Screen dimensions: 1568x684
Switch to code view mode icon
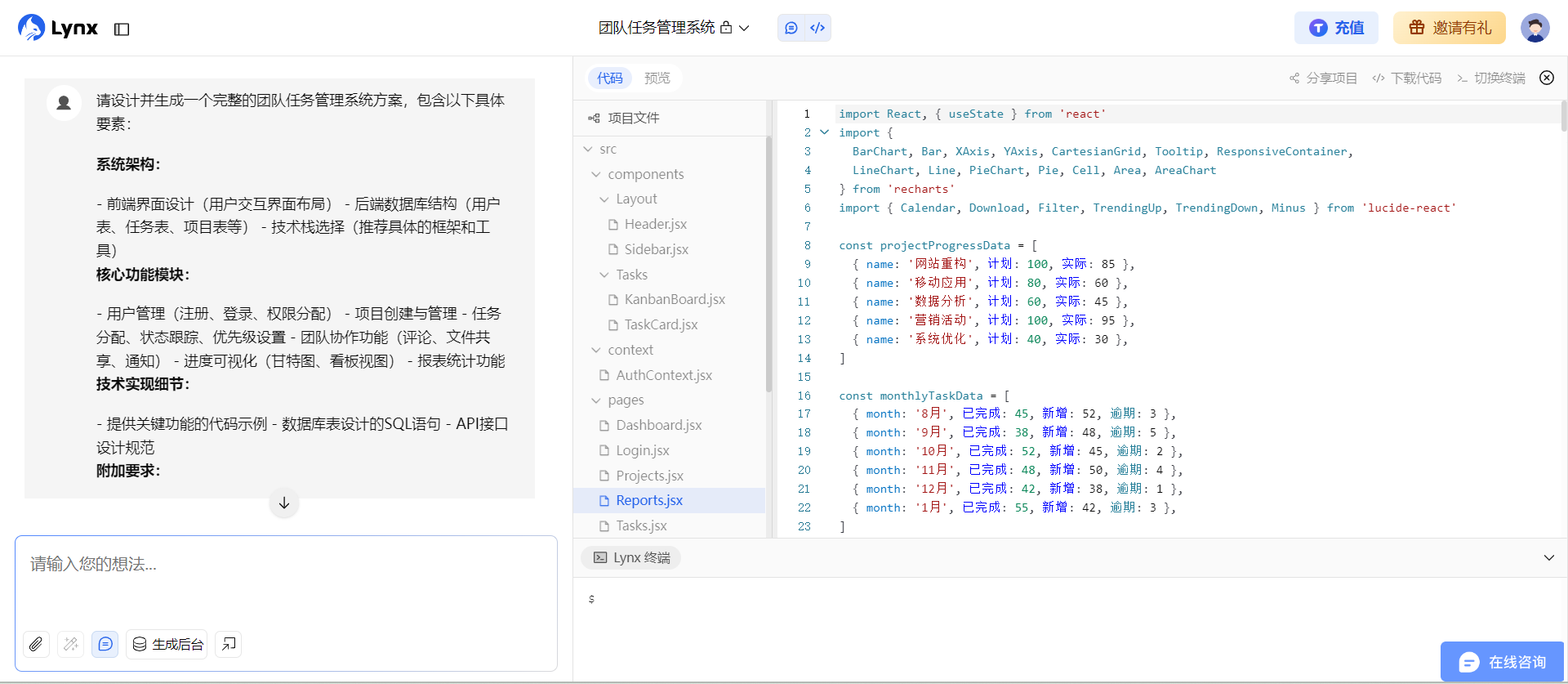tap(817, 28)
